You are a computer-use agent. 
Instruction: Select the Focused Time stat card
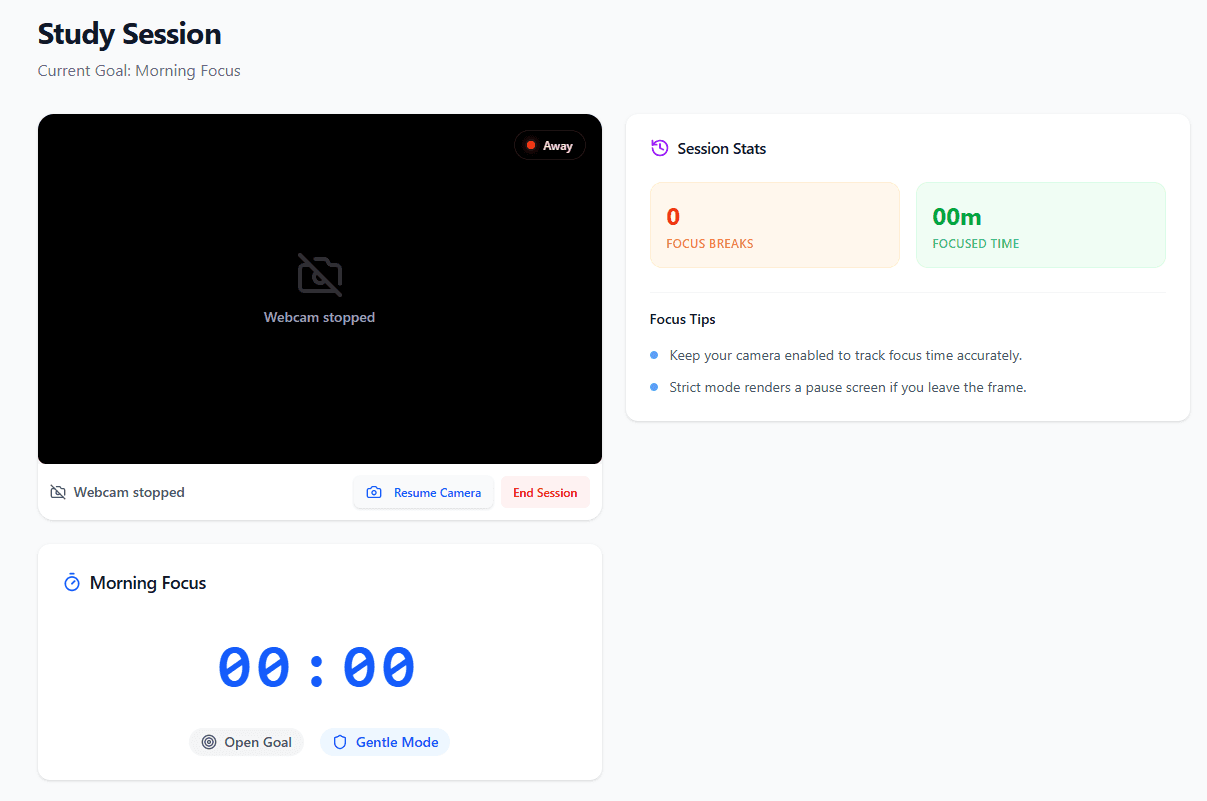tap(1040, 224)
